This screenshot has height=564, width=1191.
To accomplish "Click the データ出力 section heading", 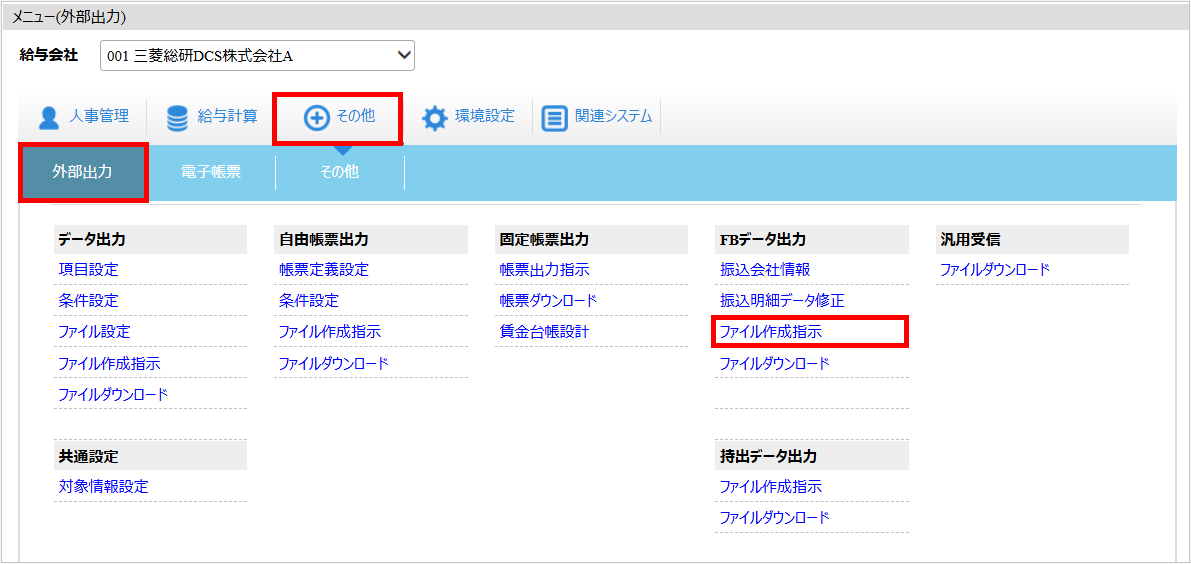I will 91,240.
